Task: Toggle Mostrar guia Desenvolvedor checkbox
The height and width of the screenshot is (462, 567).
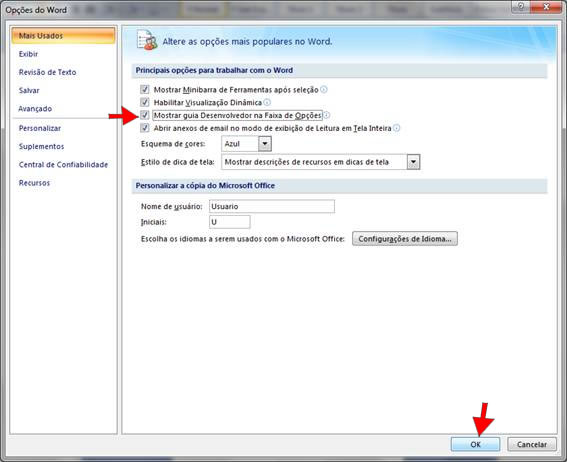Action: tap(145, 115)
